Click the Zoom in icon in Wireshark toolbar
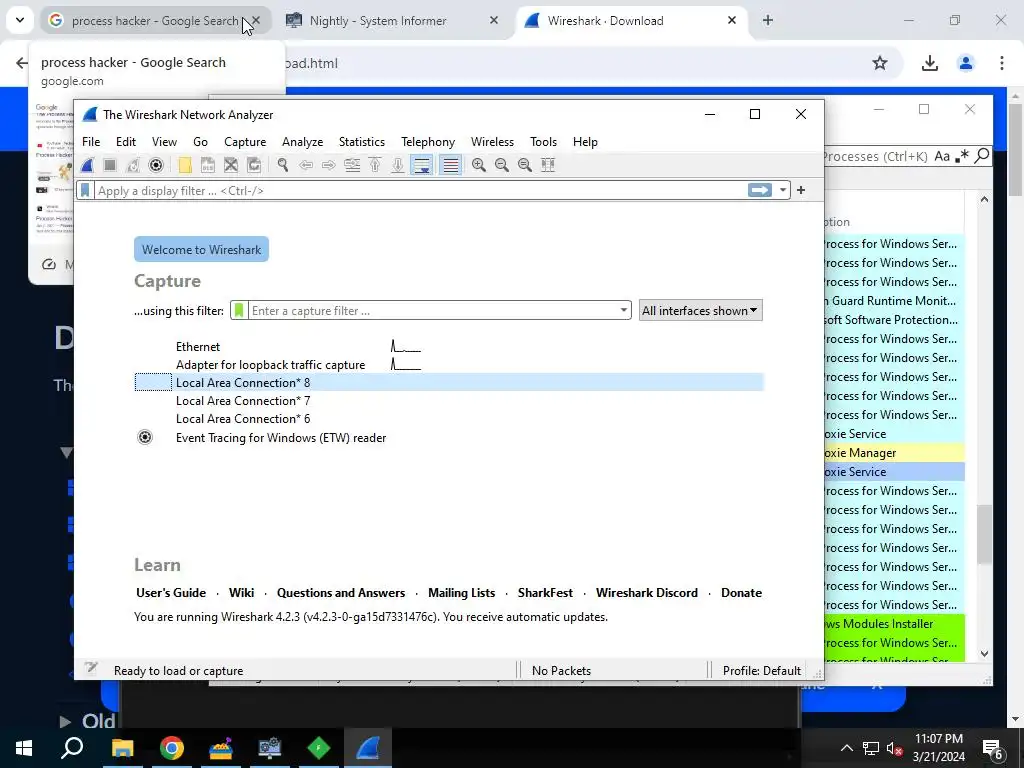This screenshot has height=768, width=1024. pos(479,165)
